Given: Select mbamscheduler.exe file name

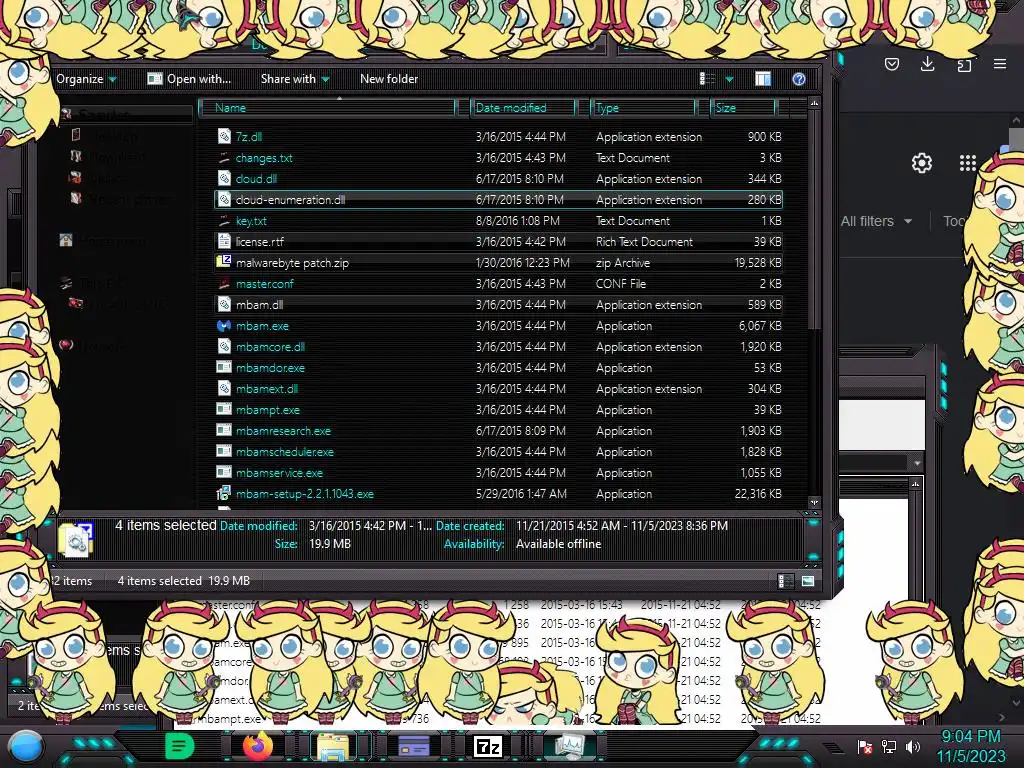Looking at the screenshot, I should 285,452.
